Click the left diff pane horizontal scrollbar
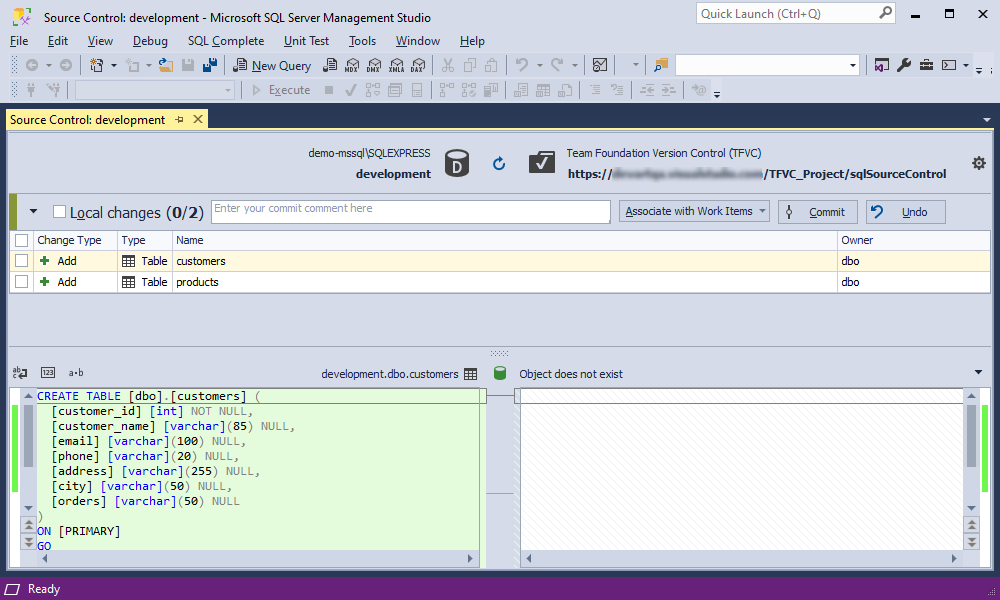 tap(257, 559)
